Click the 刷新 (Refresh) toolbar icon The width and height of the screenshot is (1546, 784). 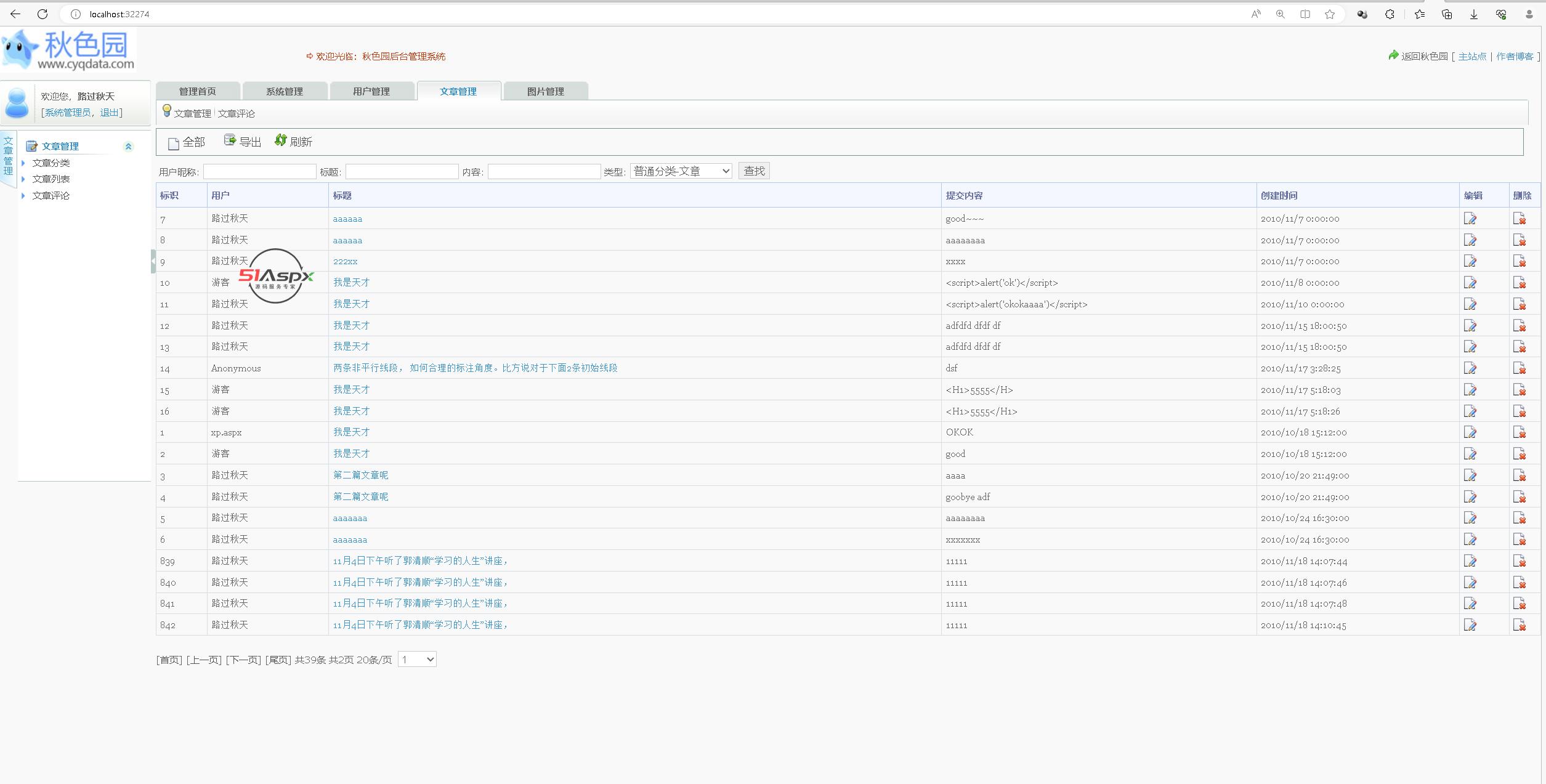click(x=280, y=140)
